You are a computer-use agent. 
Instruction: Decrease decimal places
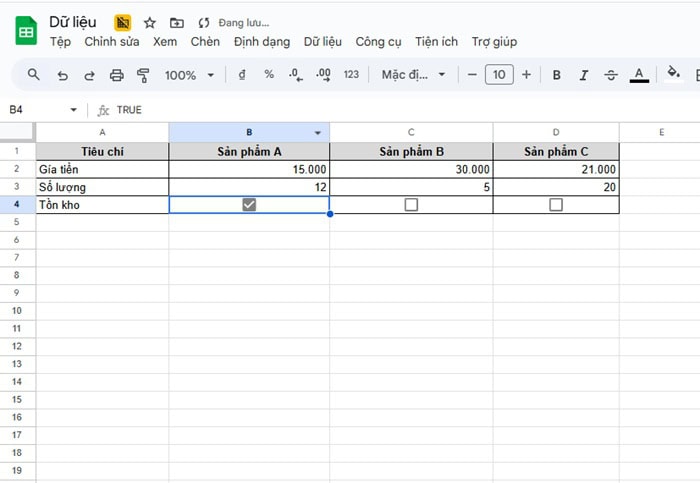296,75
